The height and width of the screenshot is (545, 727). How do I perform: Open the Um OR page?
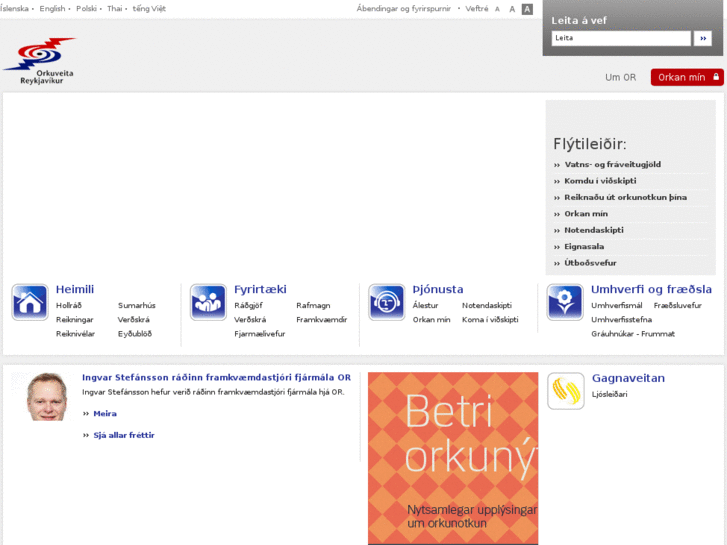pyautogui.click(x=620, y=77)
